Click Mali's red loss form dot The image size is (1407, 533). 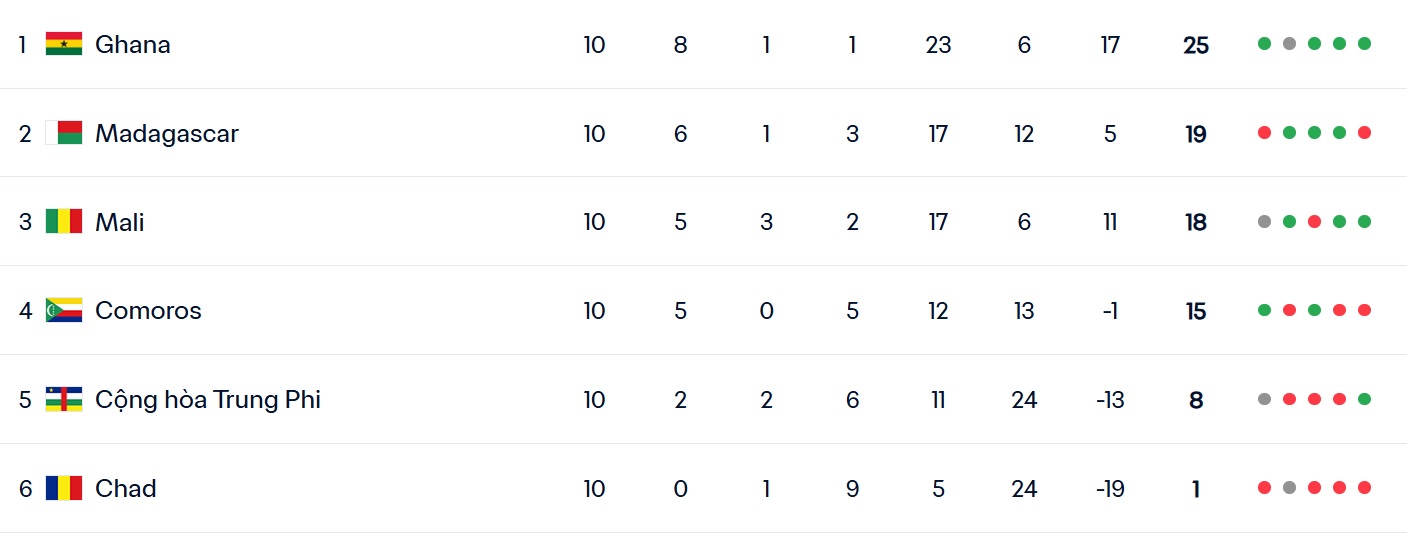pyautogui.click(x=1314, y=221)
